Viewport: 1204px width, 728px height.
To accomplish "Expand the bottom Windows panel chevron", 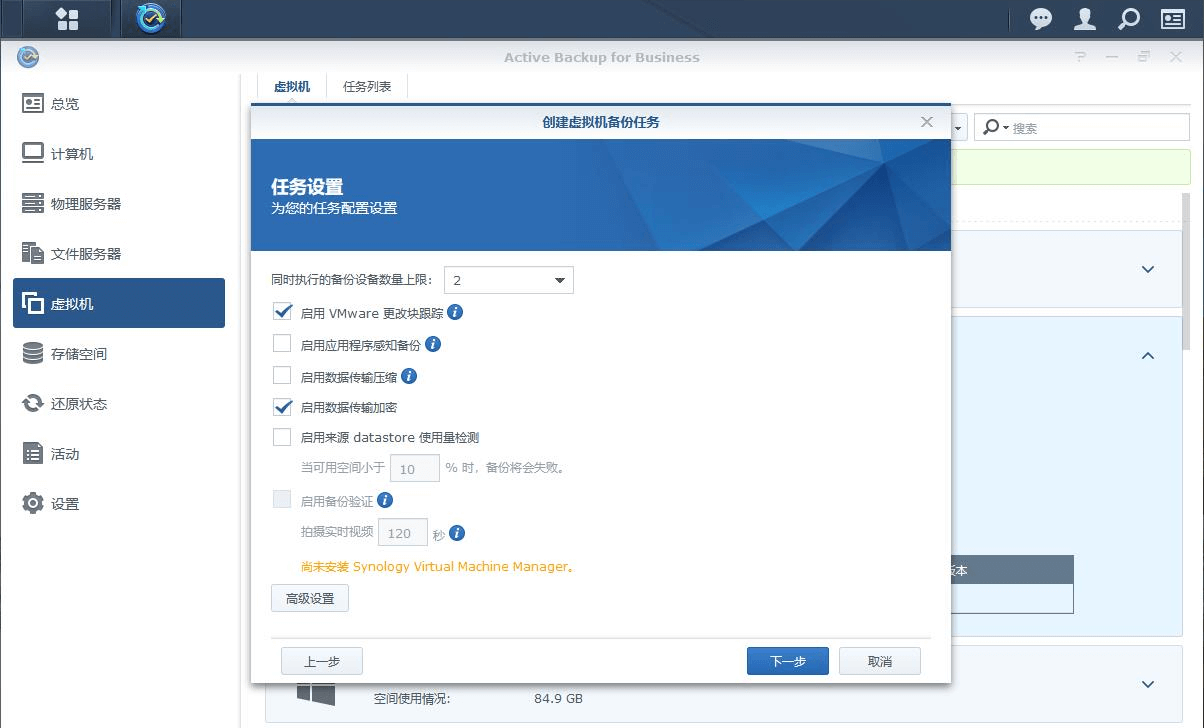I will click(1148, 684).
